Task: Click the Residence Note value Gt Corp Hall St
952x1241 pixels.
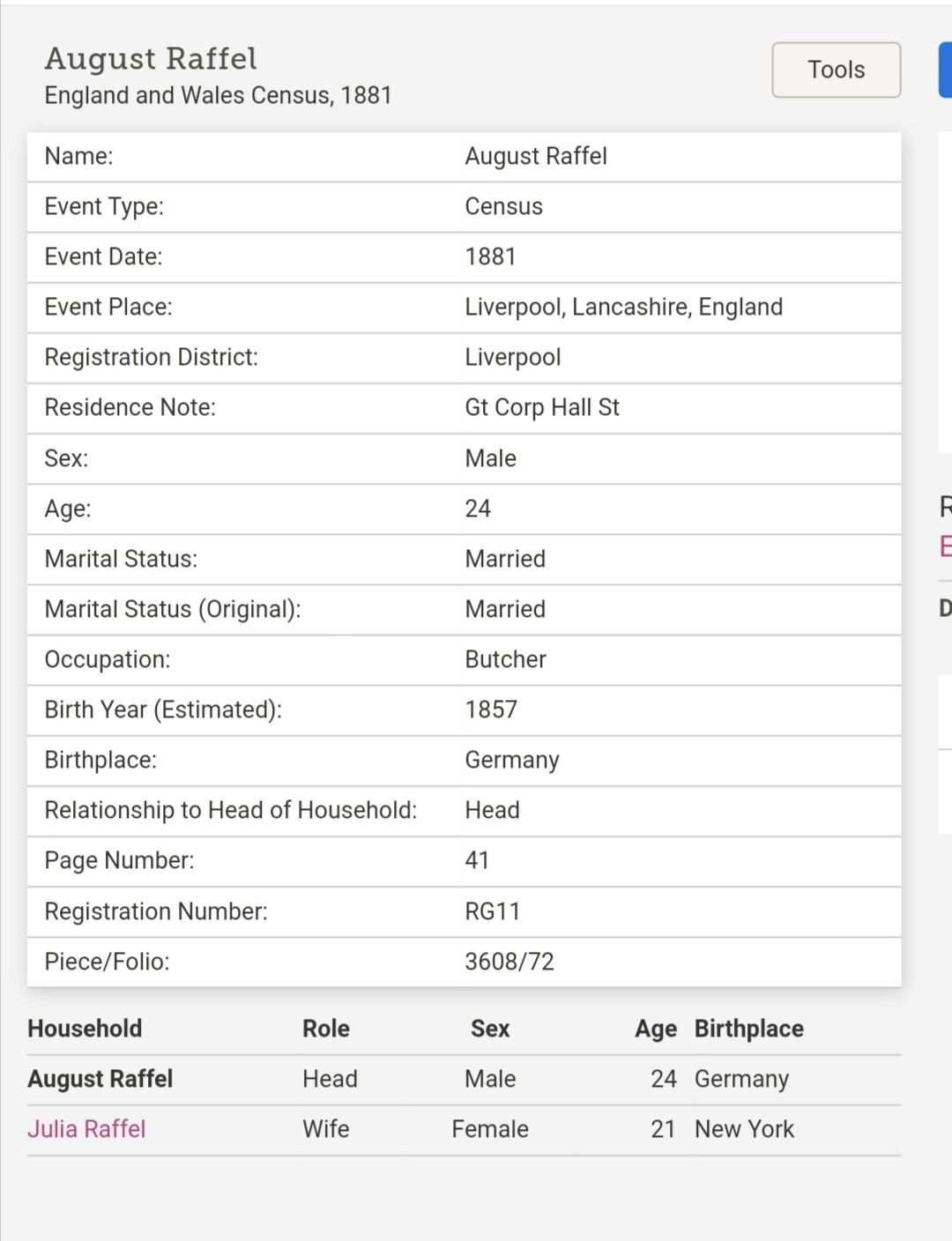Action: 542,407
